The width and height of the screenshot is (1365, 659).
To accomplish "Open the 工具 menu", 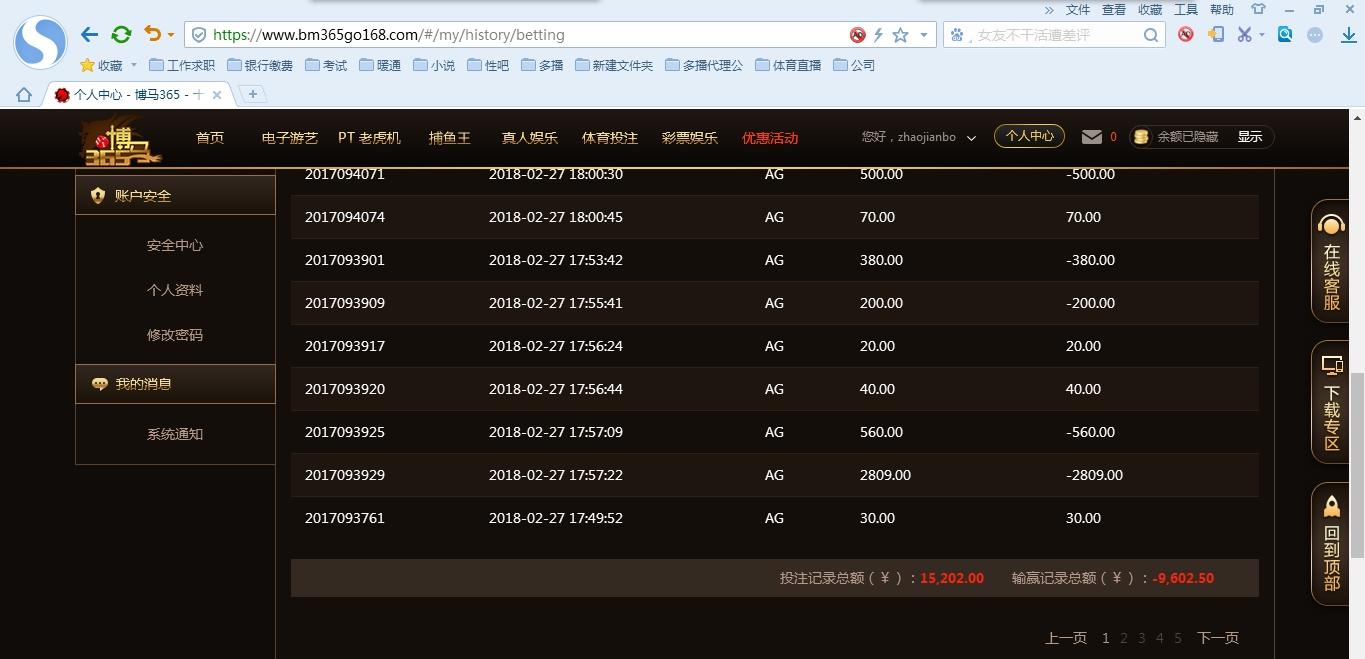I will (x=1186, y=9).
